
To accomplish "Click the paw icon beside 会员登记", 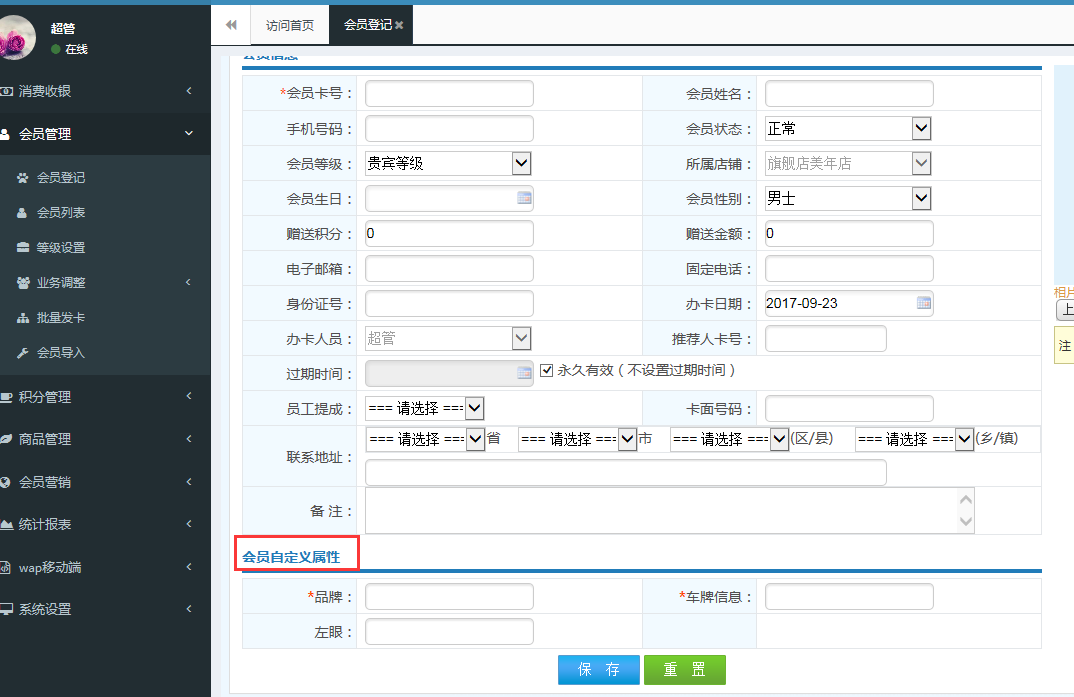I will click(x=23, y=178).
